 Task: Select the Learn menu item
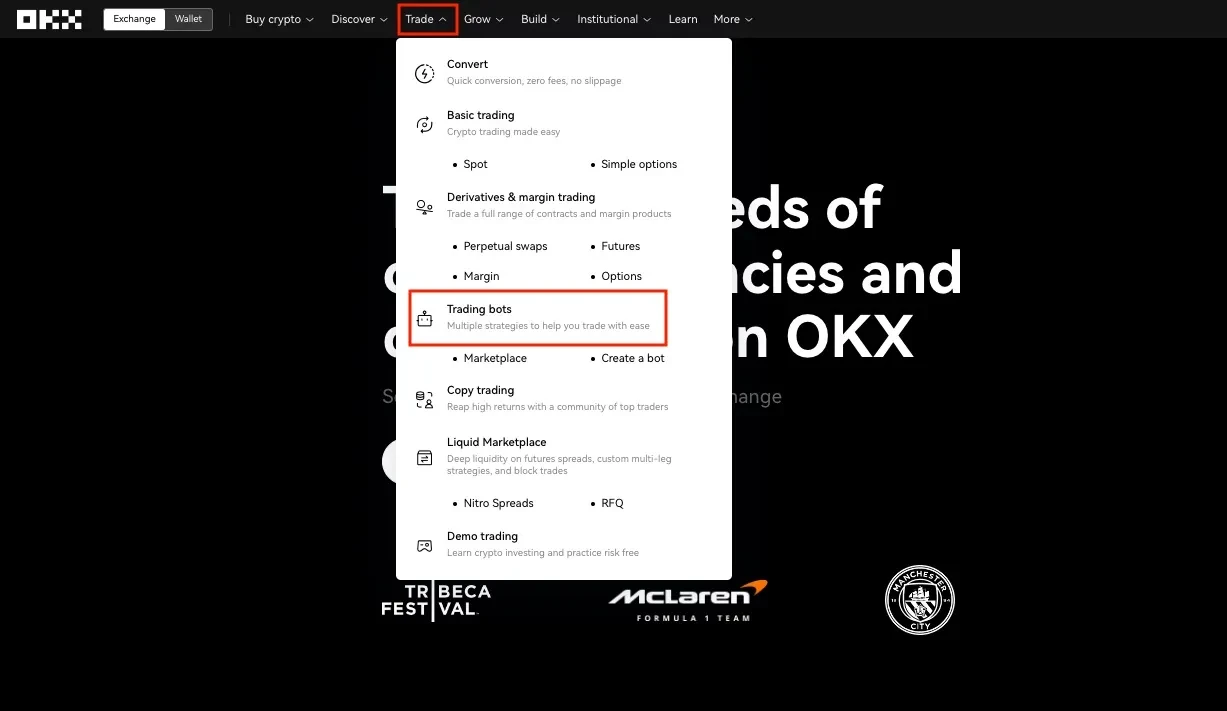click(682, 19)
